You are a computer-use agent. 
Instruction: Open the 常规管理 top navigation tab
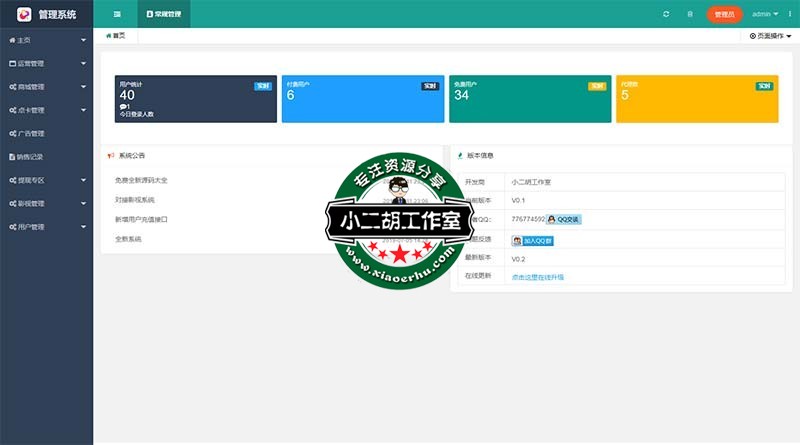(164, 14)
